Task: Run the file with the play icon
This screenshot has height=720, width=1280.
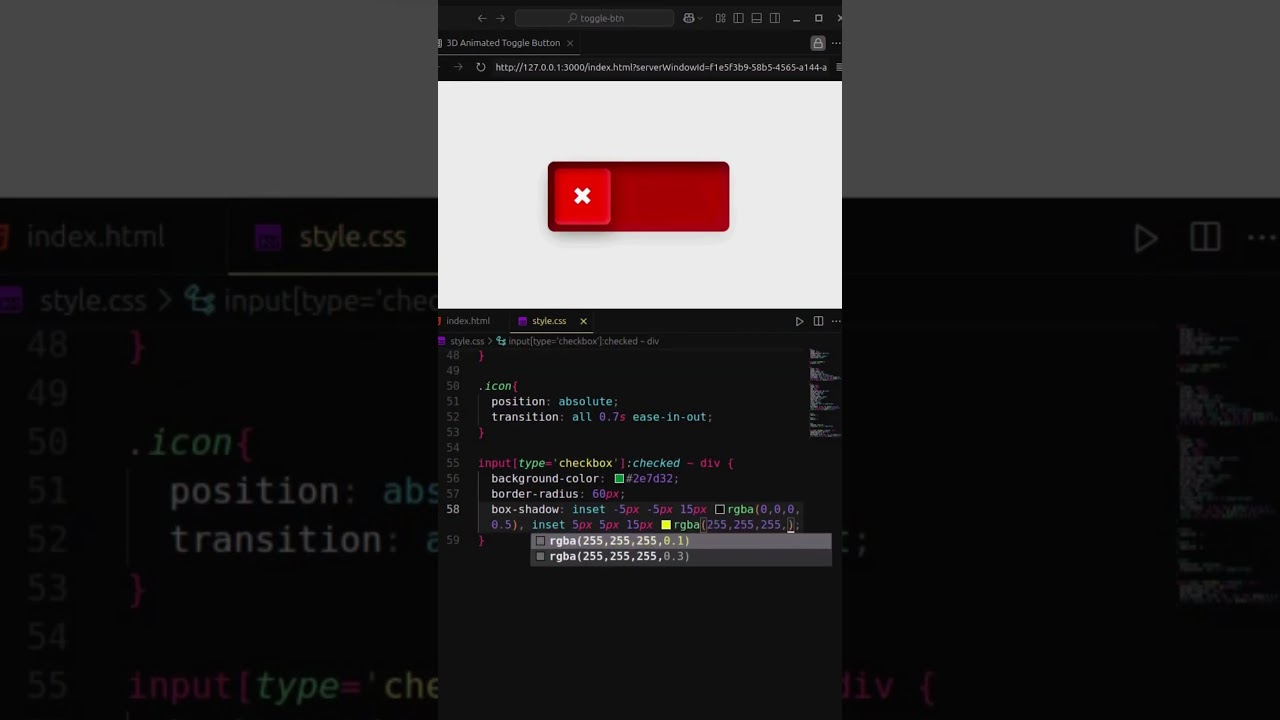Action: pos(799,321)
